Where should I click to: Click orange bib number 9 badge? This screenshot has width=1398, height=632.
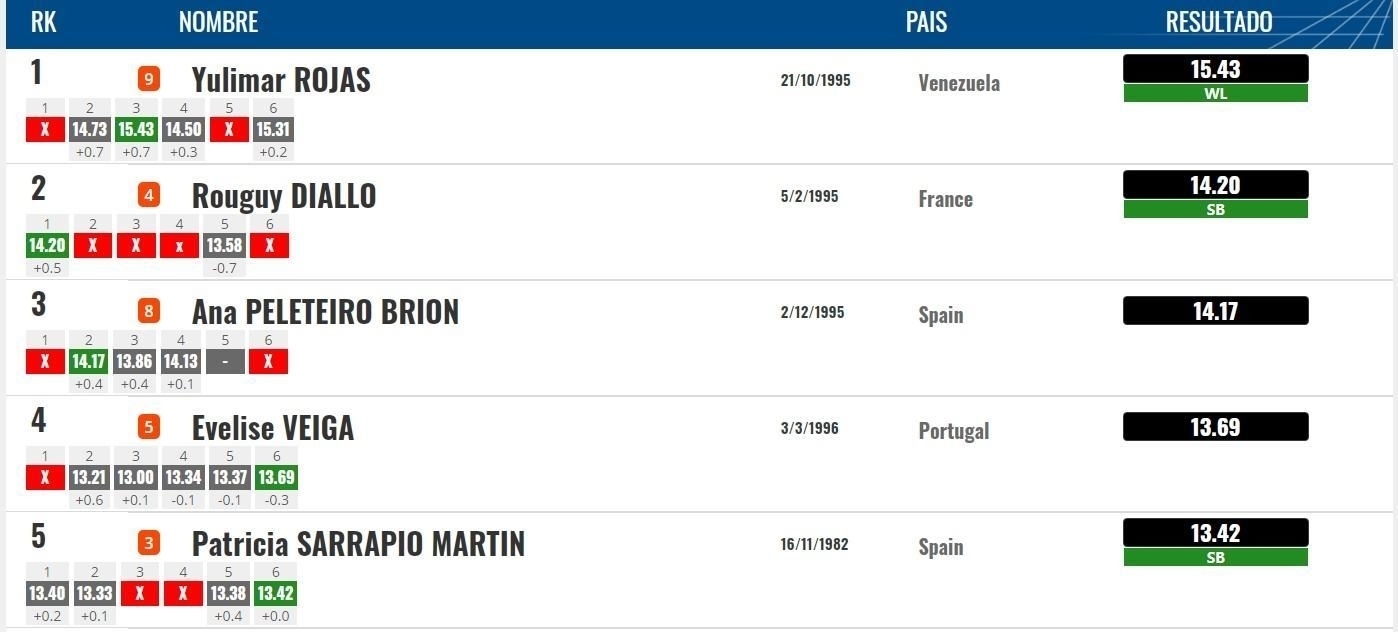149,79
